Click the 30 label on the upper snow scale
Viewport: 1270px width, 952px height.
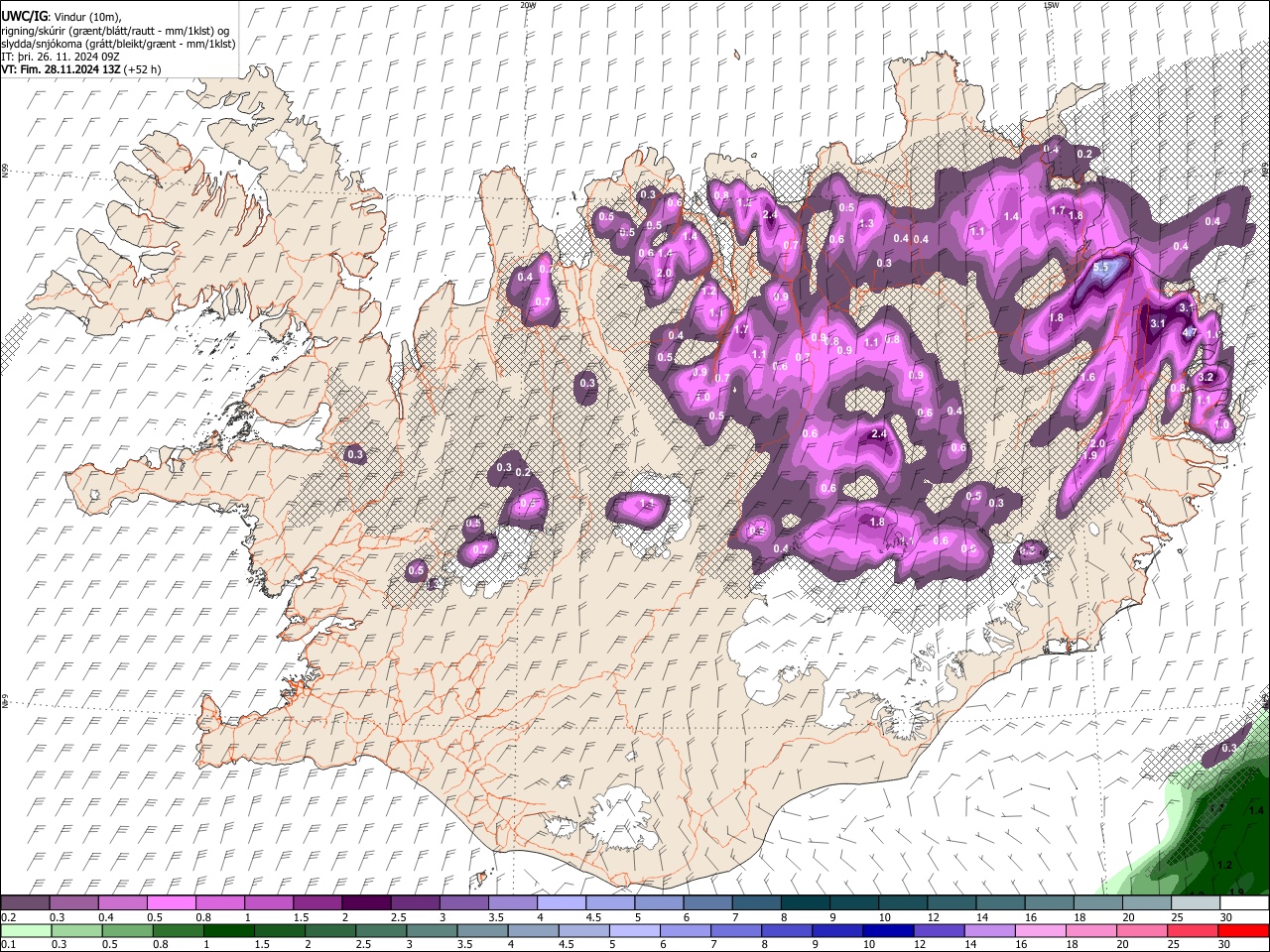click(1226, 917)
